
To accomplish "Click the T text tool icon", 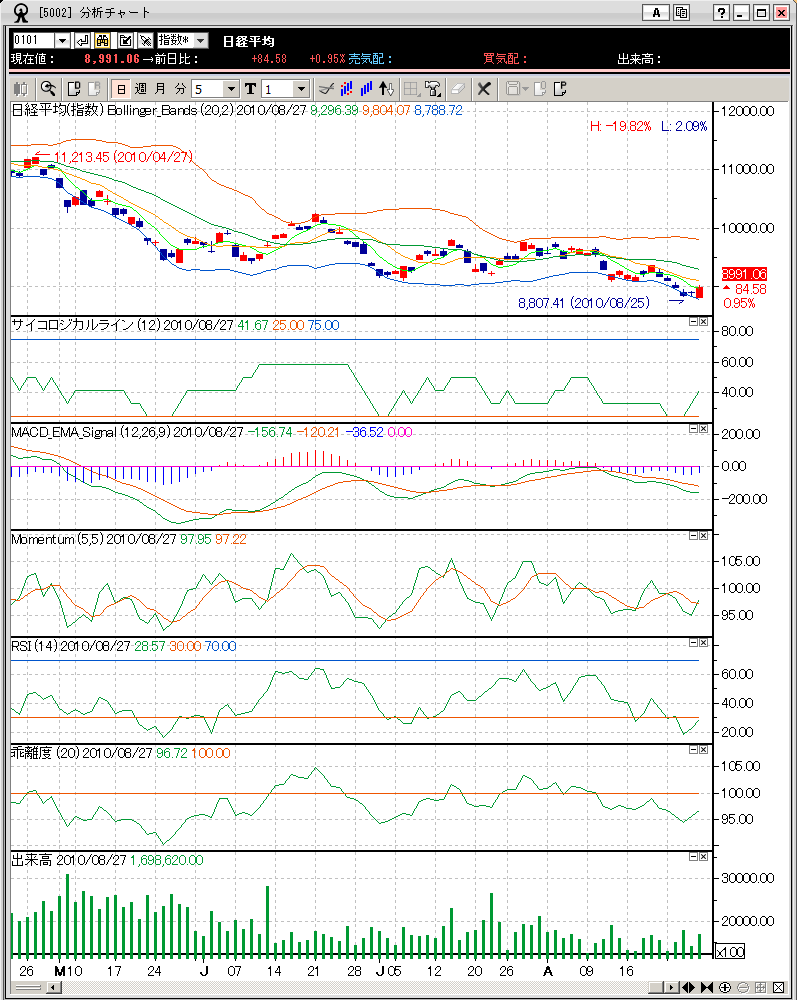I will (x=250, y=88).
